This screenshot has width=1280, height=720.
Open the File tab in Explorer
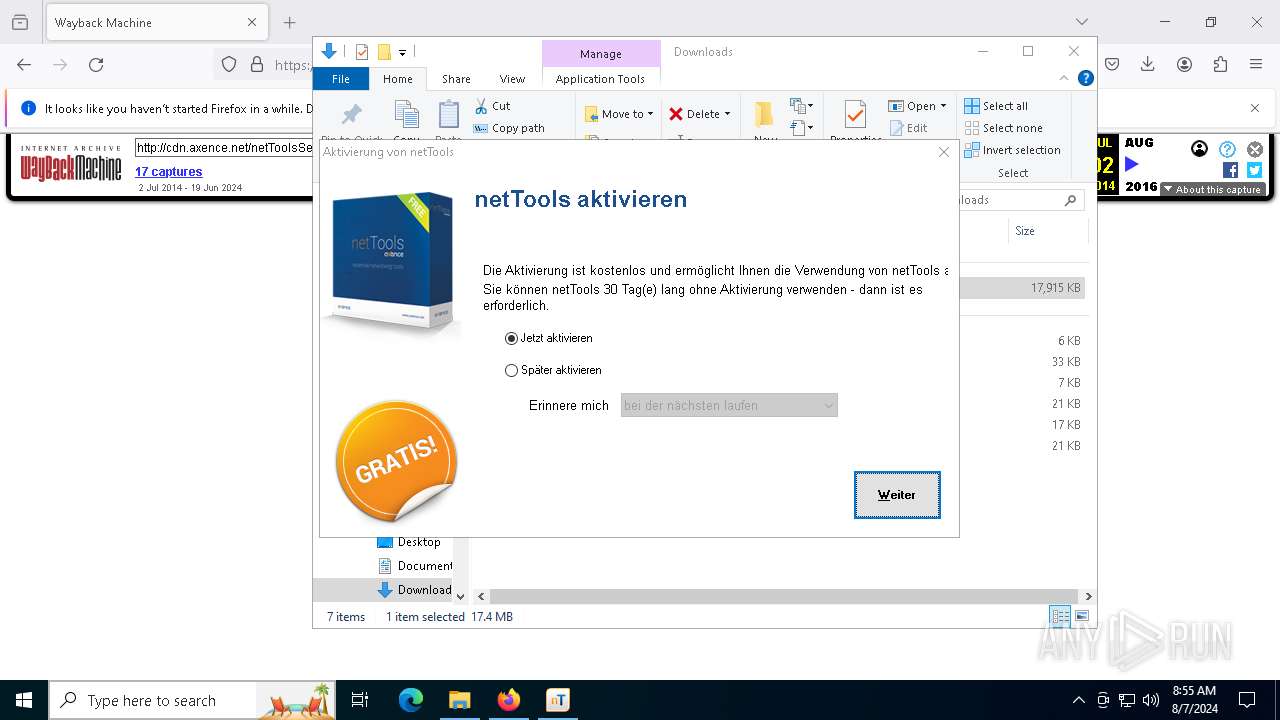341,79
